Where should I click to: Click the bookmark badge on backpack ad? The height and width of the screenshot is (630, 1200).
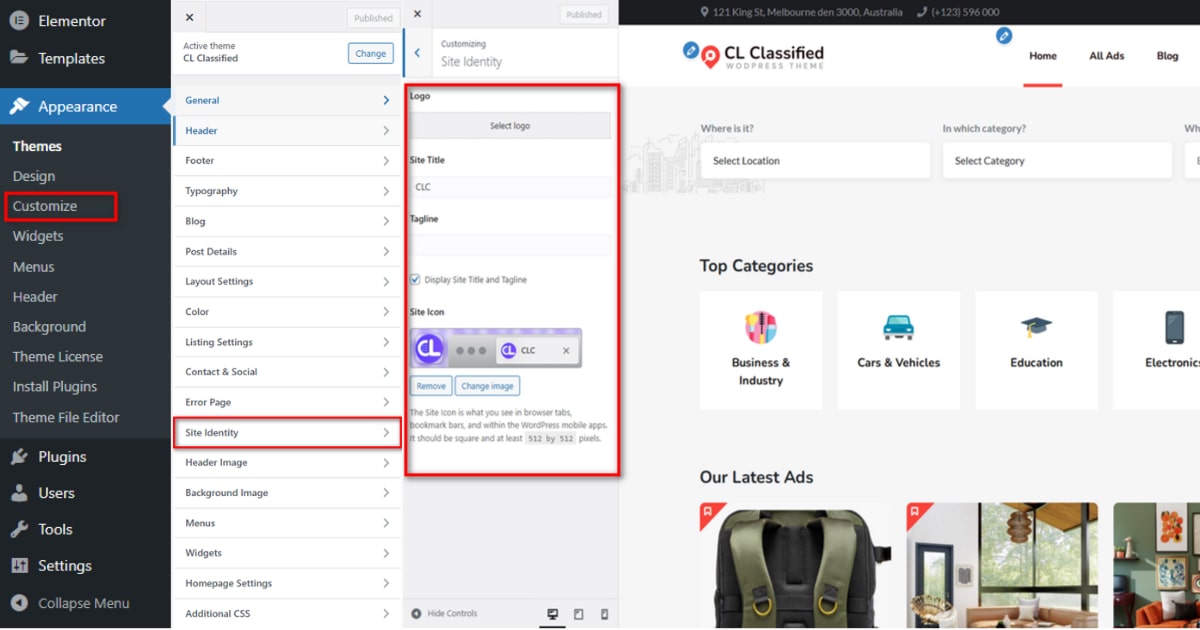708,511
